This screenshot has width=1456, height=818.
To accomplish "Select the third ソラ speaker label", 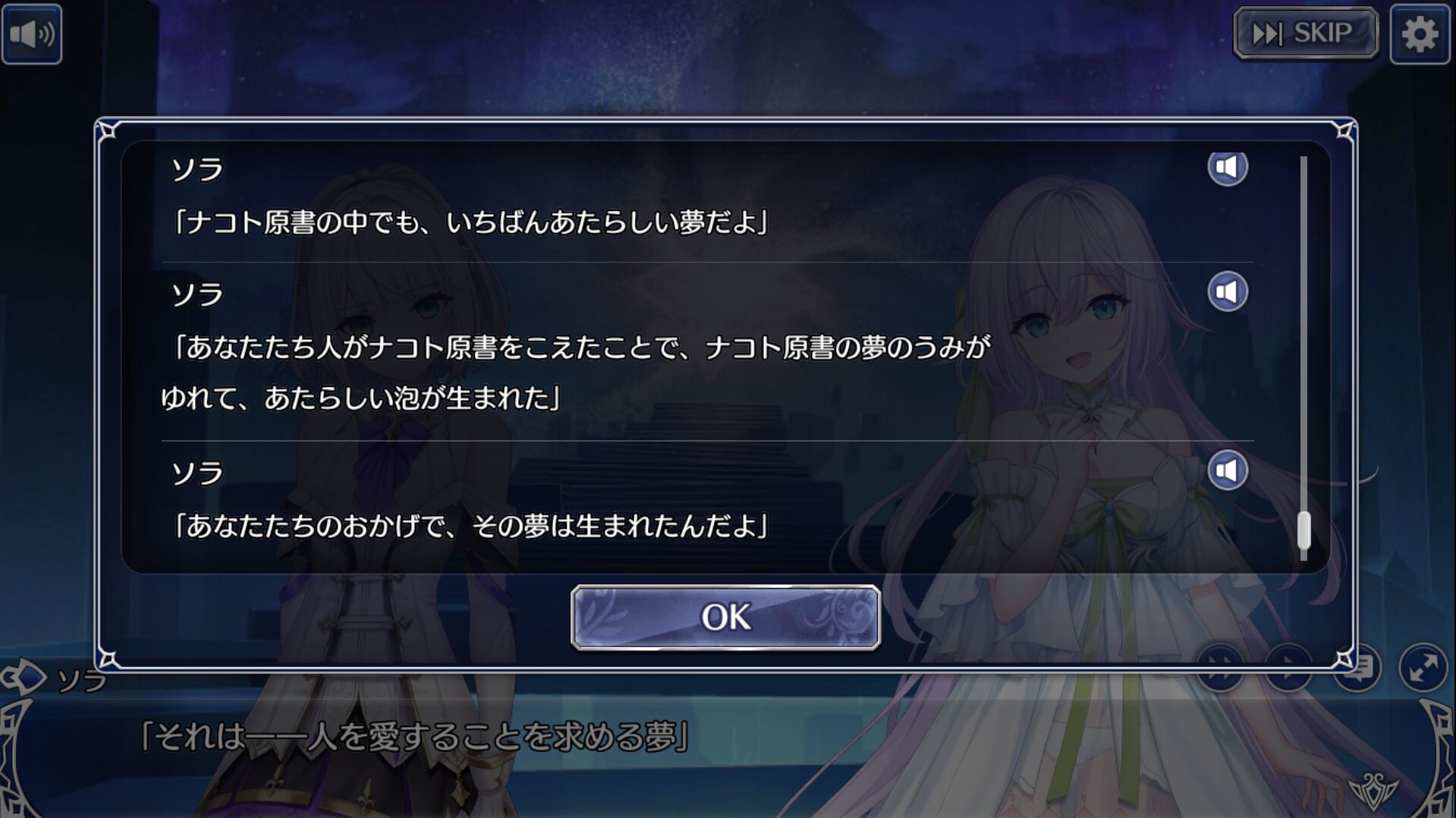I will click(197, 473).
